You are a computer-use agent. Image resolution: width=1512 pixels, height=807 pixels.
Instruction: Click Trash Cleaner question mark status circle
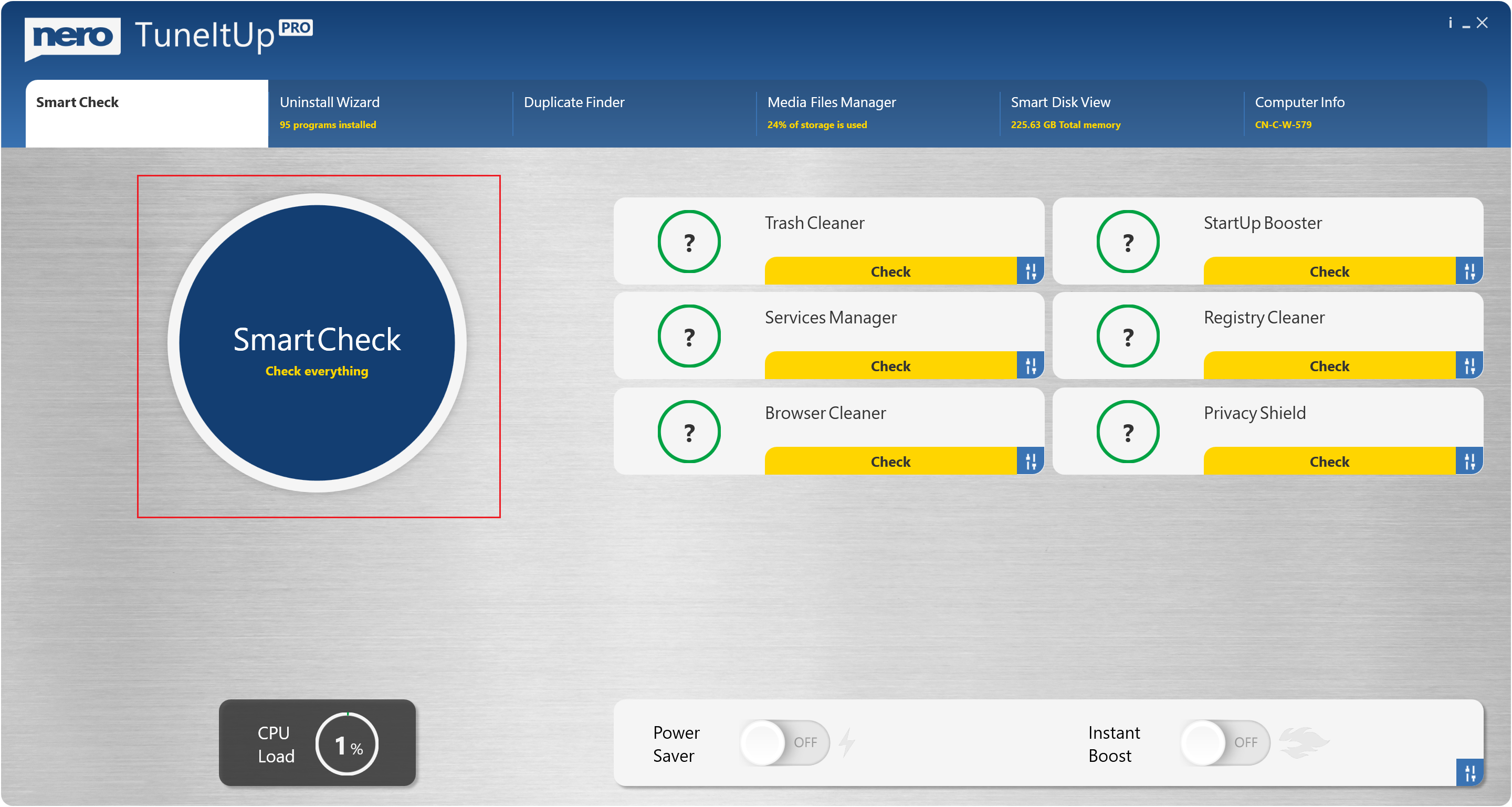[x=689, y=242]
